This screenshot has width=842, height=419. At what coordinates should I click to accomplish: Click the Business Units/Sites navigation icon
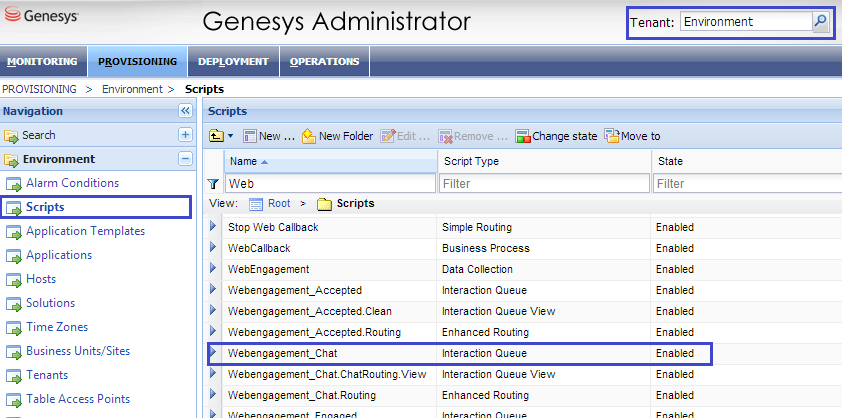(13, 352)
